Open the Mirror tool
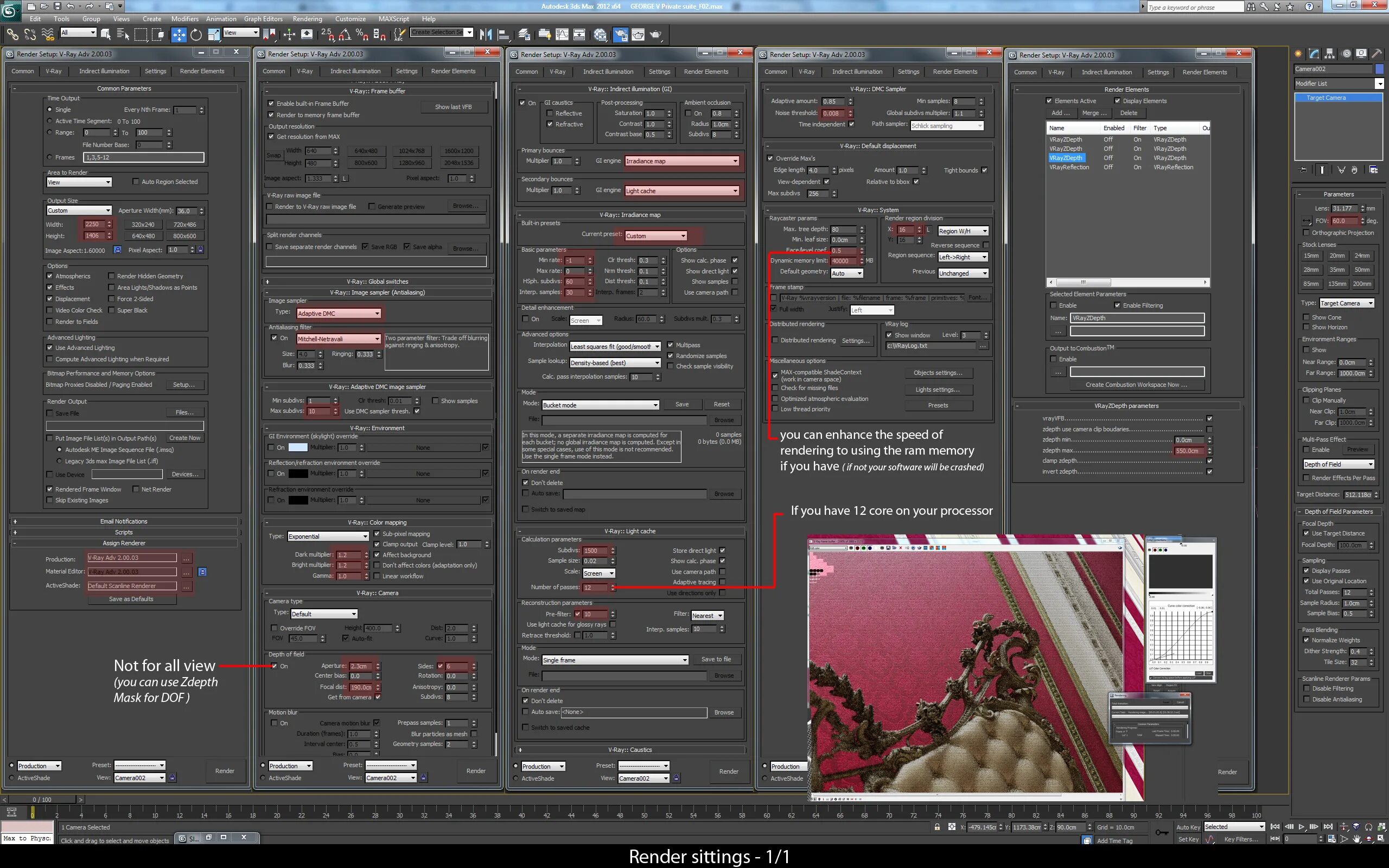Viewport: 1389px width, 868px height. (x=486, y=35)
